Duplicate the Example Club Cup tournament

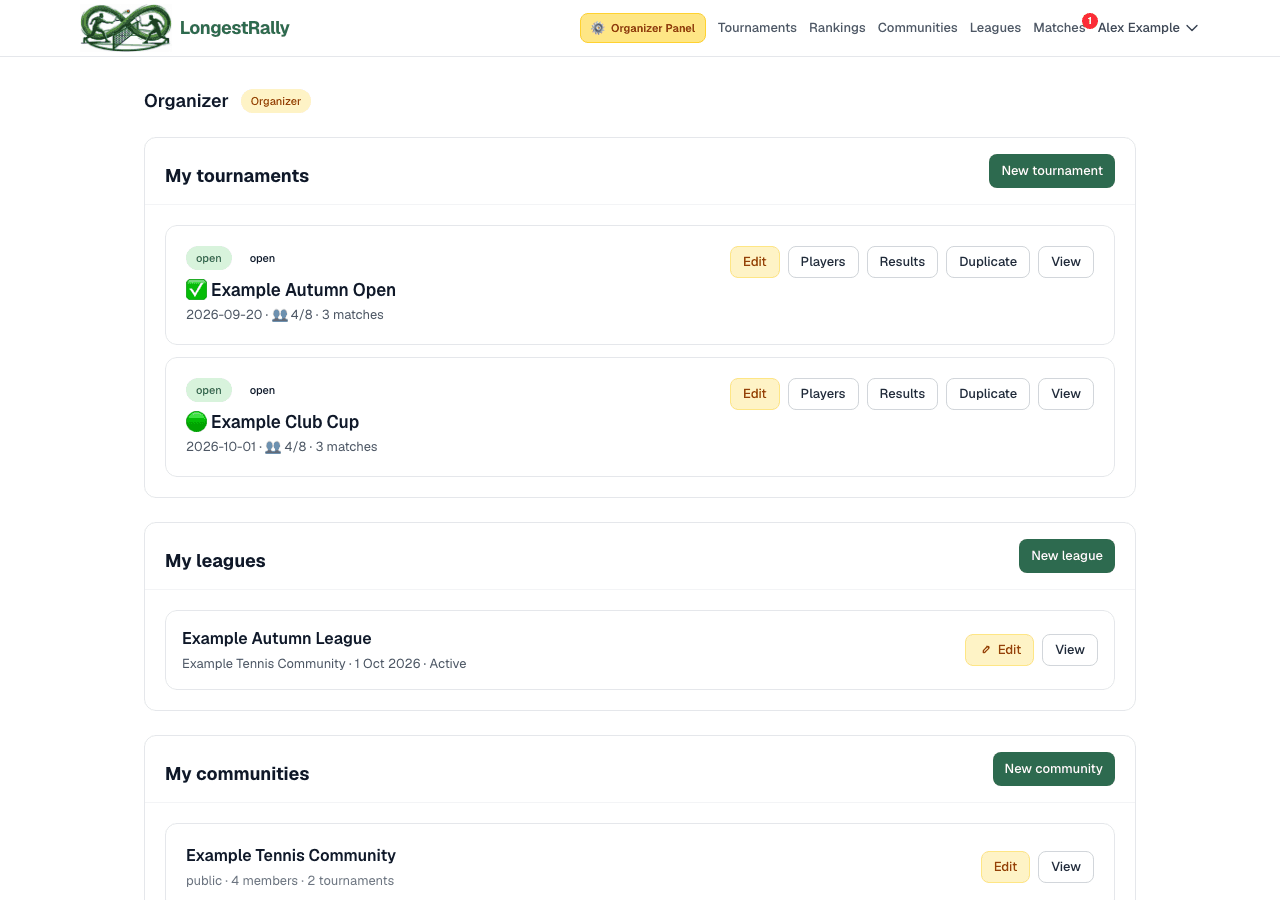988,394
